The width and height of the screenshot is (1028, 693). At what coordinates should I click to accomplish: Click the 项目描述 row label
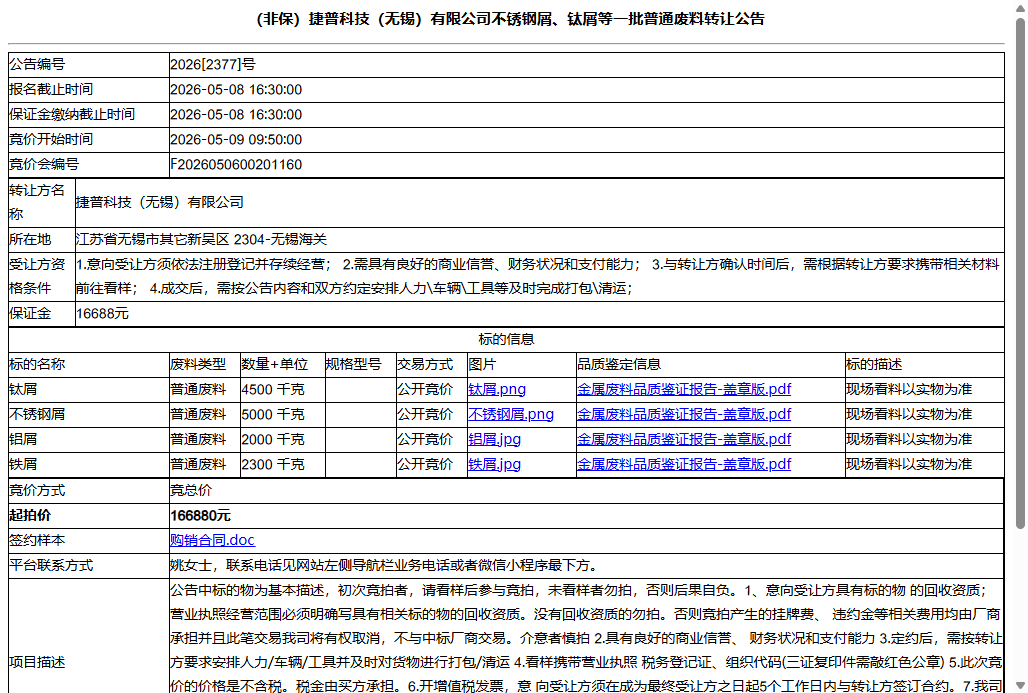point(37,663)
